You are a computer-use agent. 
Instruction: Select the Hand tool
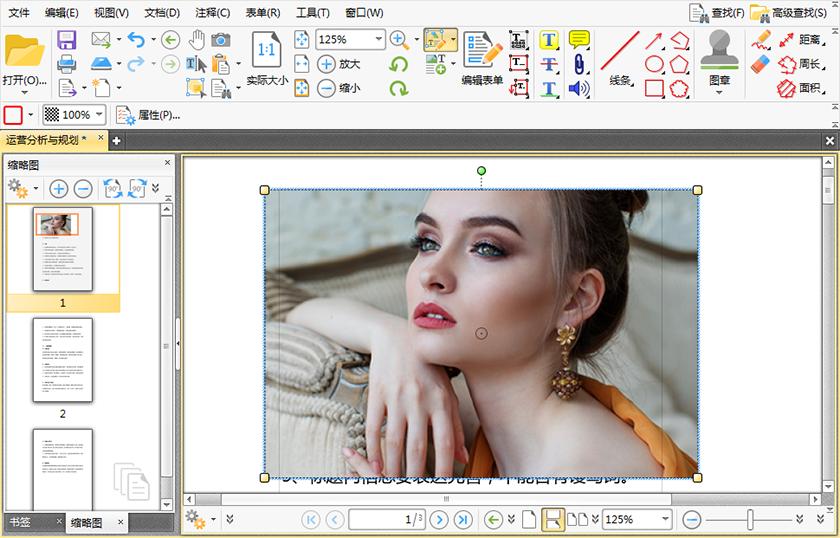coord(196,40)
